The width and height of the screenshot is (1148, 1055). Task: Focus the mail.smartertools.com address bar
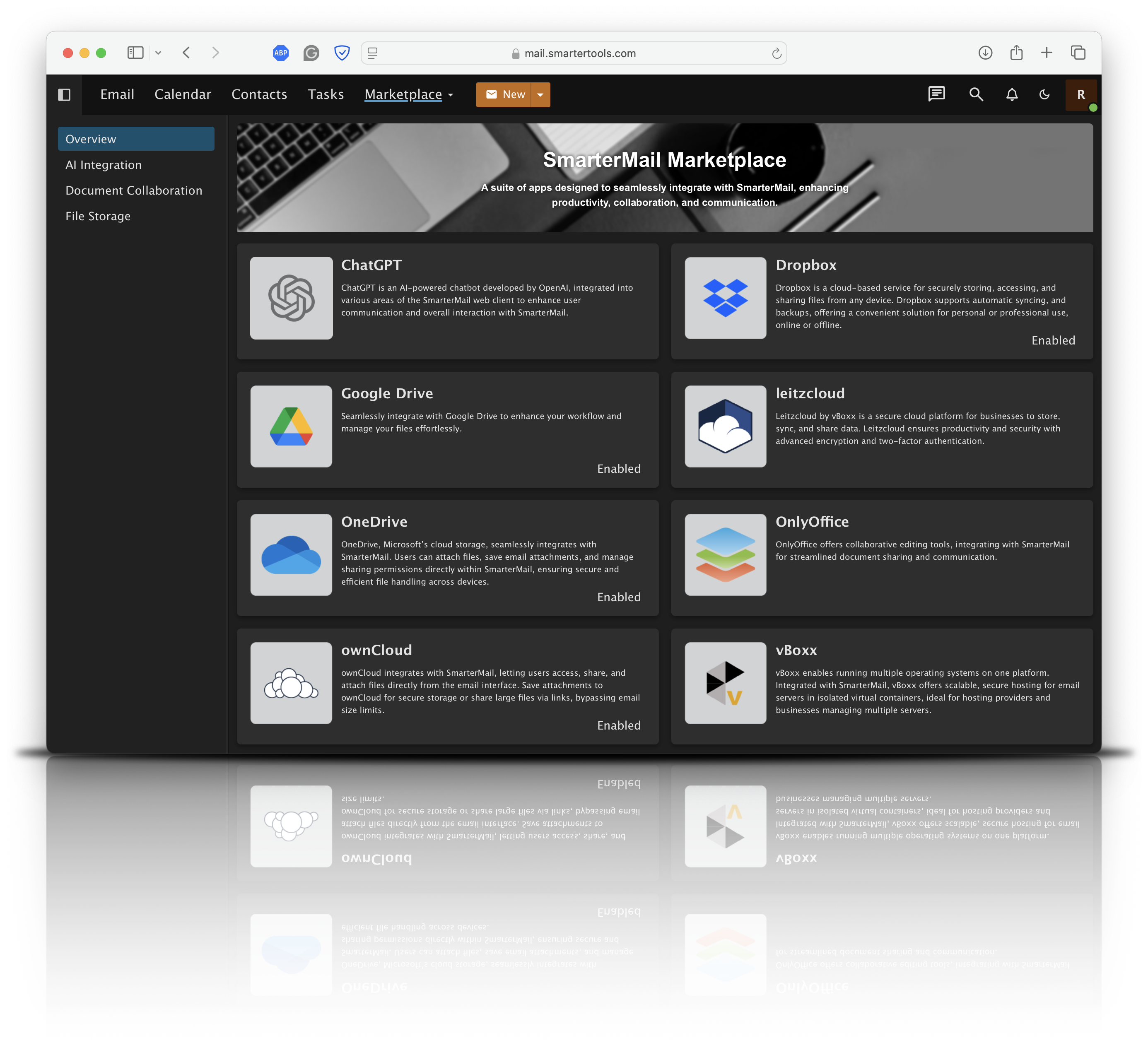click(574, 53)
